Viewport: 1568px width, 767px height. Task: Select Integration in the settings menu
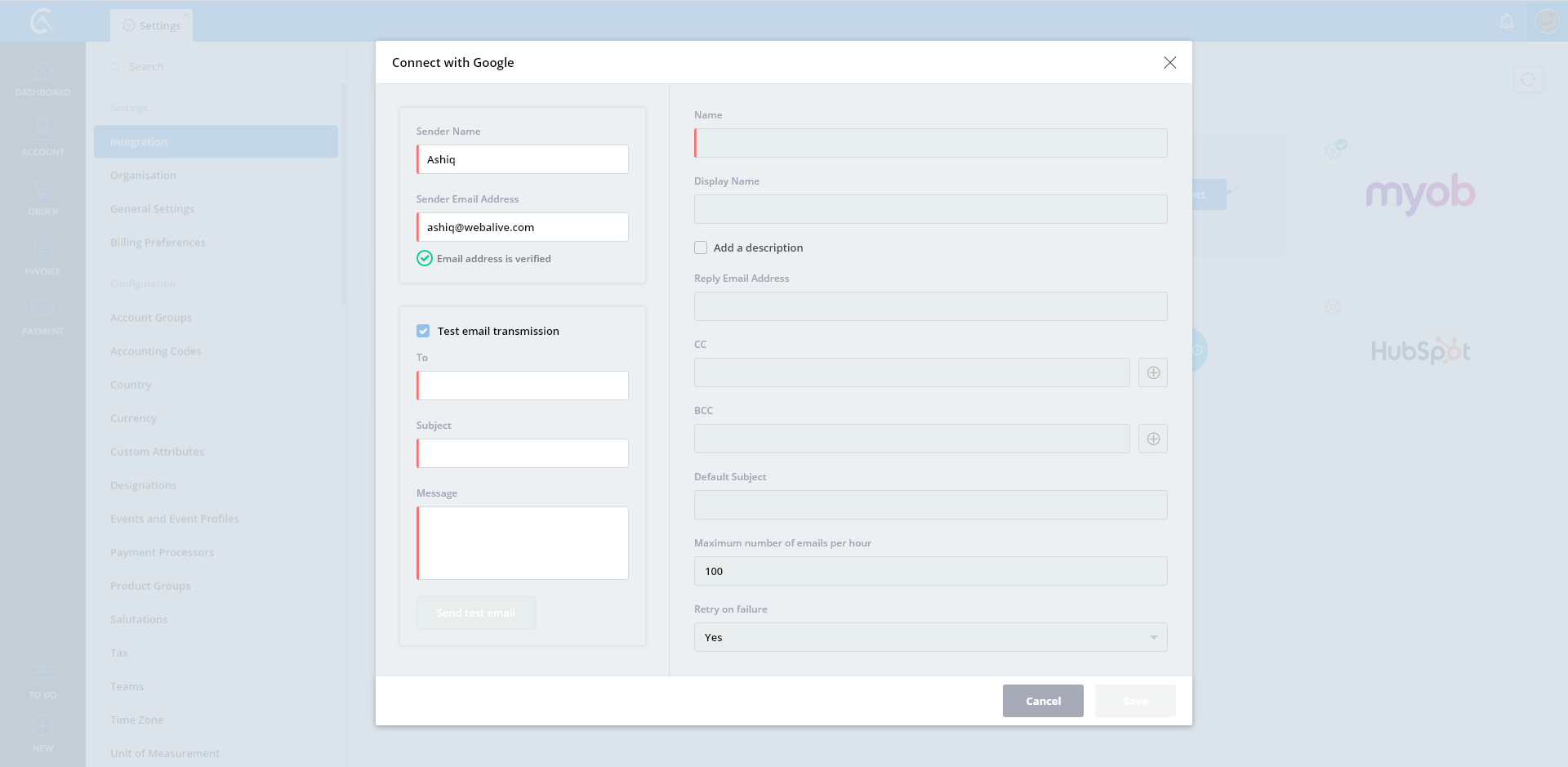click(216, 141)
